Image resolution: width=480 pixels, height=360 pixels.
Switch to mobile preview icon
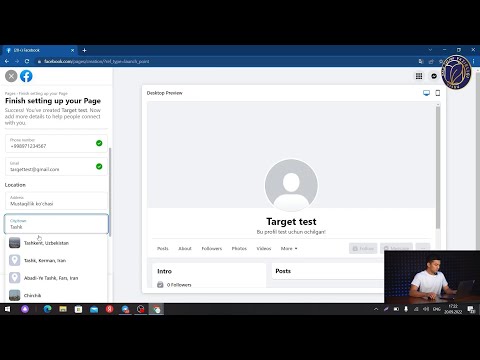click(438, 93)
